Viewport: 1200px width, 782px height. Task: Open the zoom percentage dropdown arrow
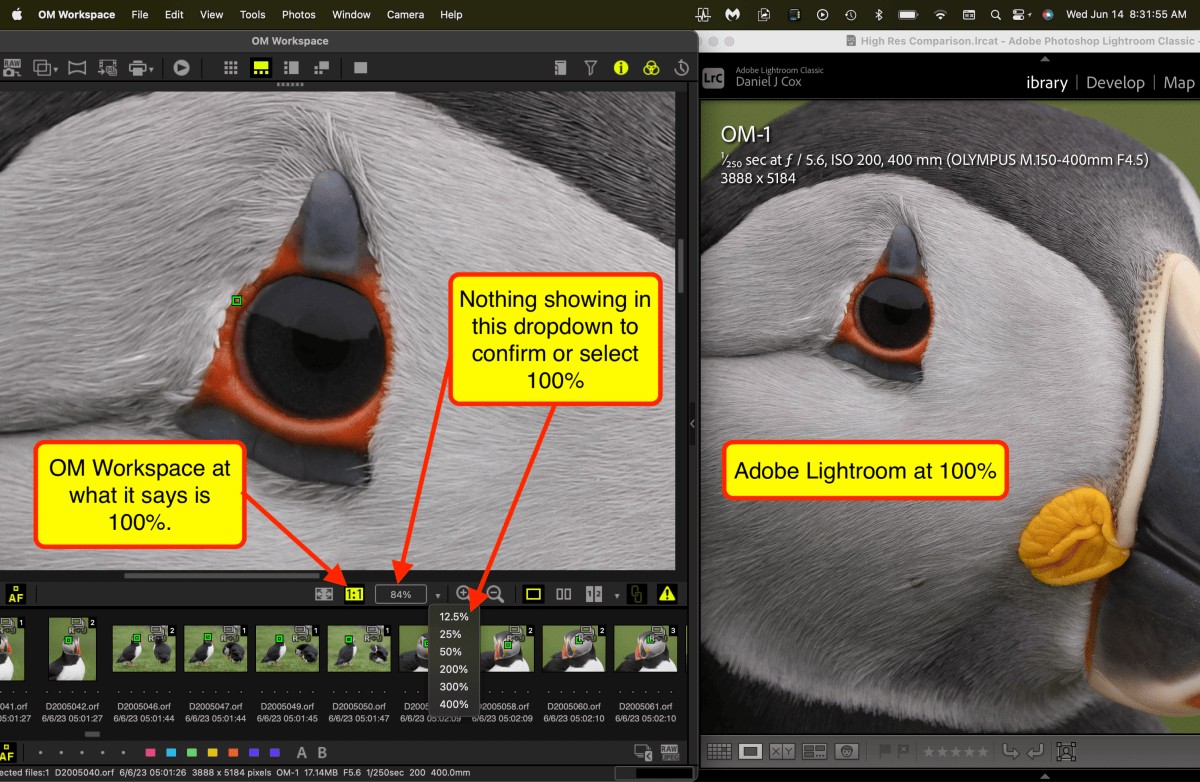[438, 596]
